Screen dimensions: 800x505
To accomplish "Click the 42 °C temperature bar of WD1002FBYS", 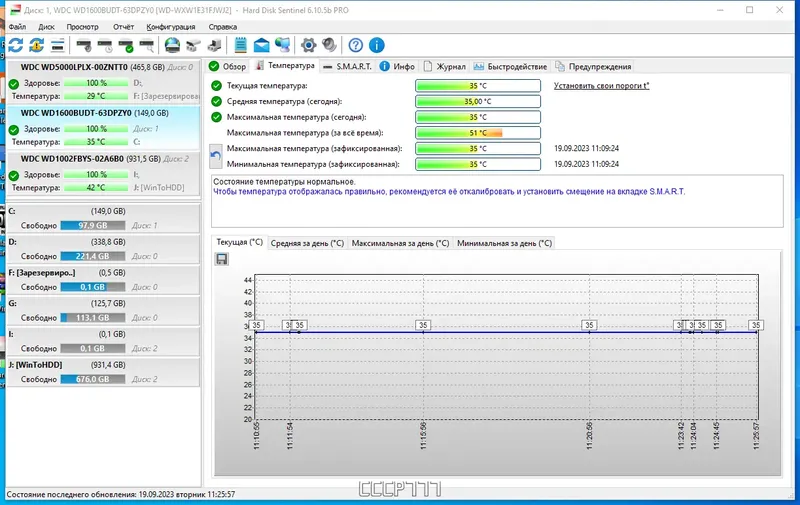I will (x=96, y=188).
